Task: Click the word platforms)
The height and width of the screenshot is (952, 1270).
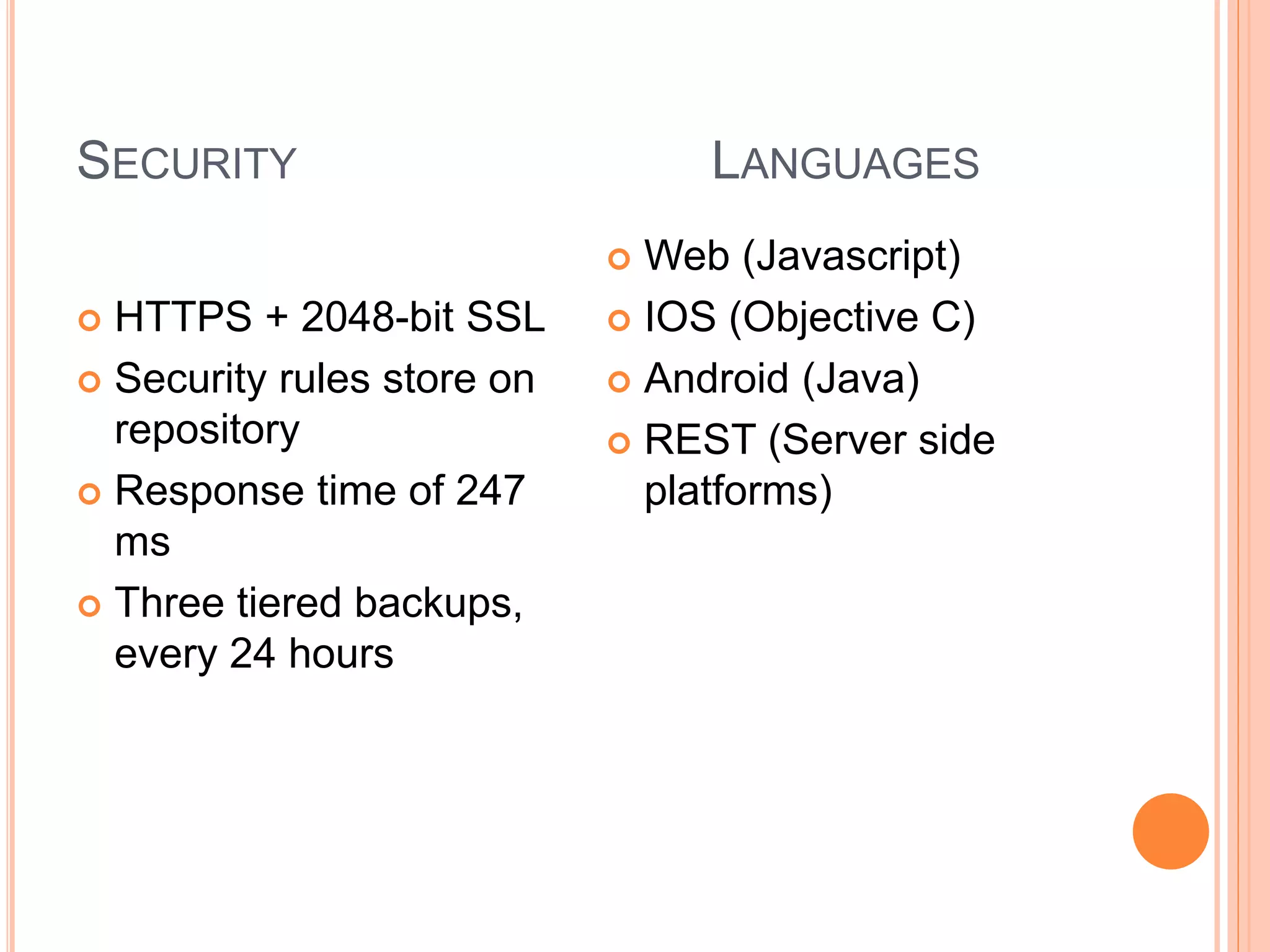Action: [738, 491]
